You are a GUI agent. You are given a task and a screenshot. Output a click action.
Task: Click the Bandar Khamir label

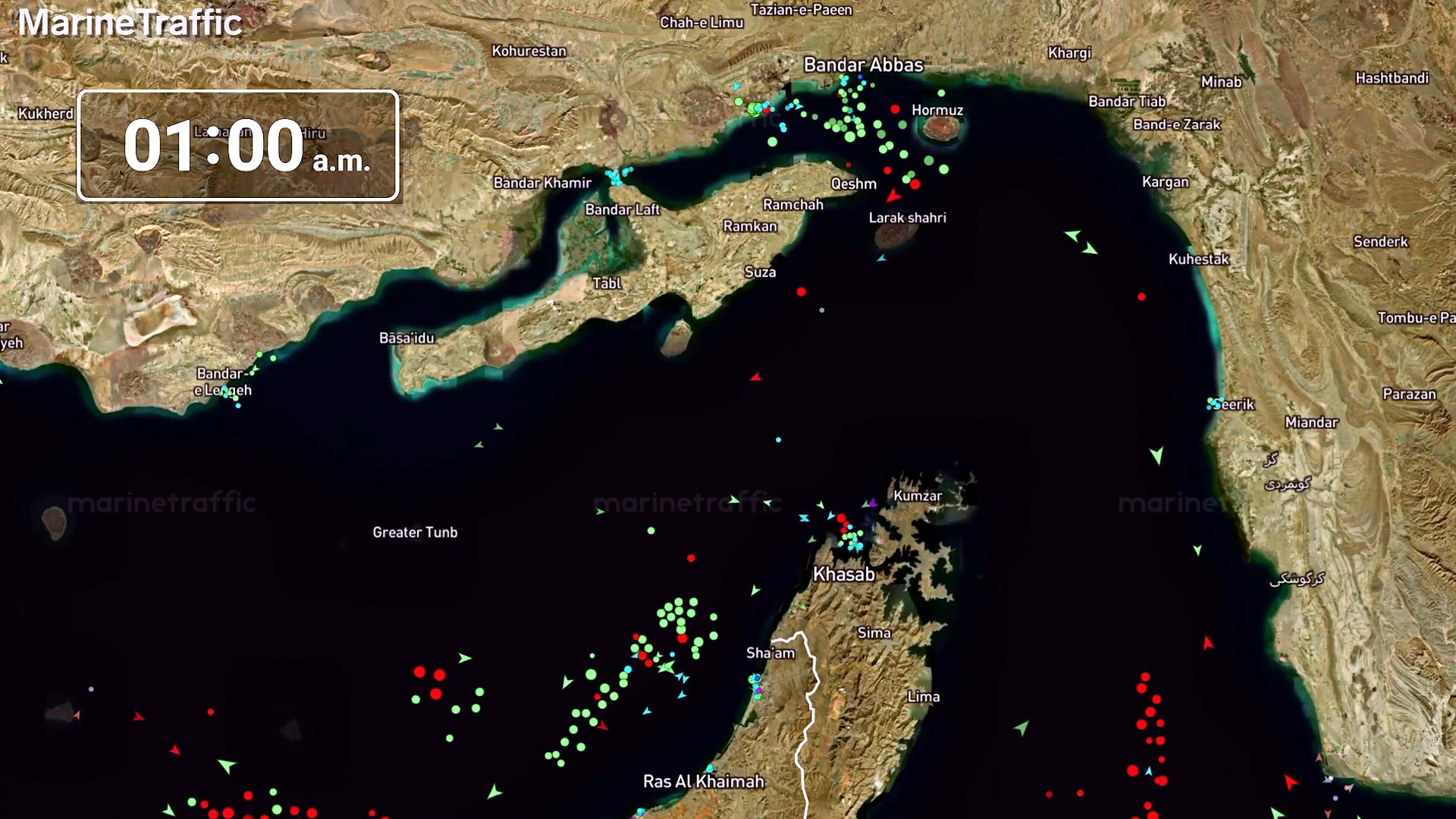click(542, 183)
